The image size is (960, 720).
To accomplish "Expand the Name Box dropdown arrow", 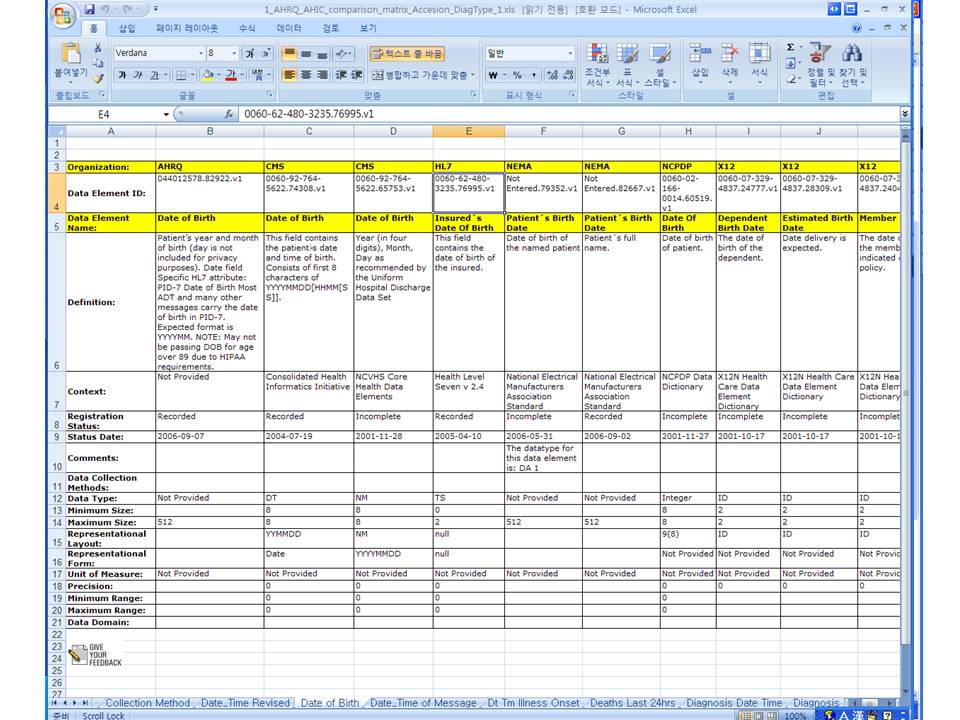I will (166, 114).
